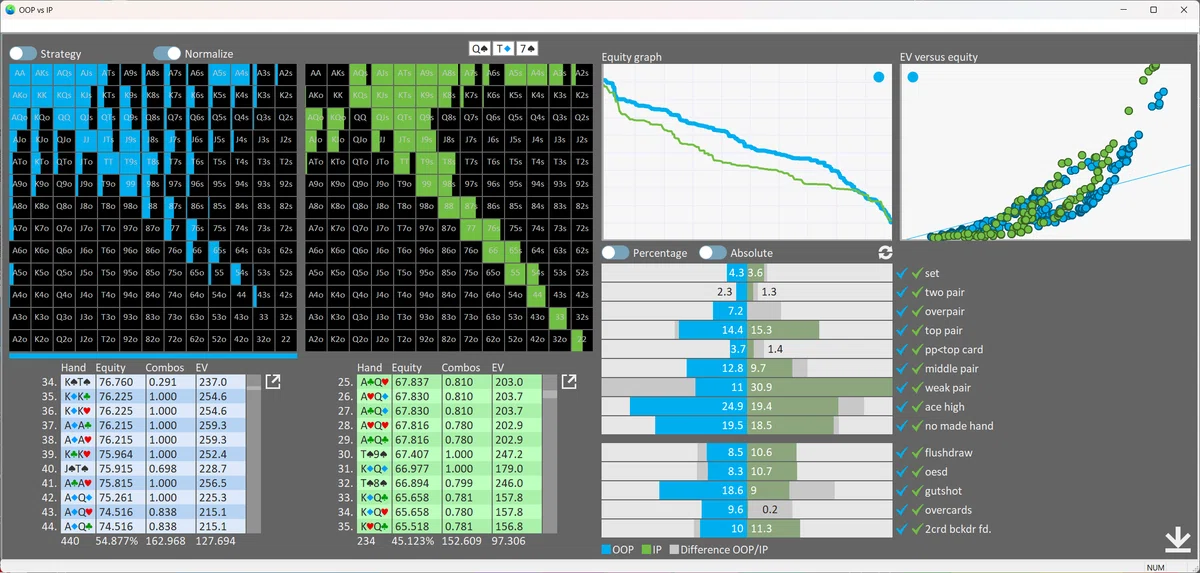Click the blue checkmark for ace high
Screen dimensions: 1200x573
[903, 407]
